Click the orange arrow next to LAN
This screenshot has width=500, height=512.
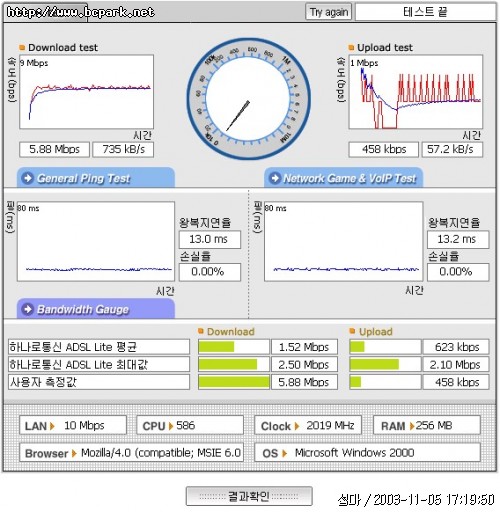52,426
